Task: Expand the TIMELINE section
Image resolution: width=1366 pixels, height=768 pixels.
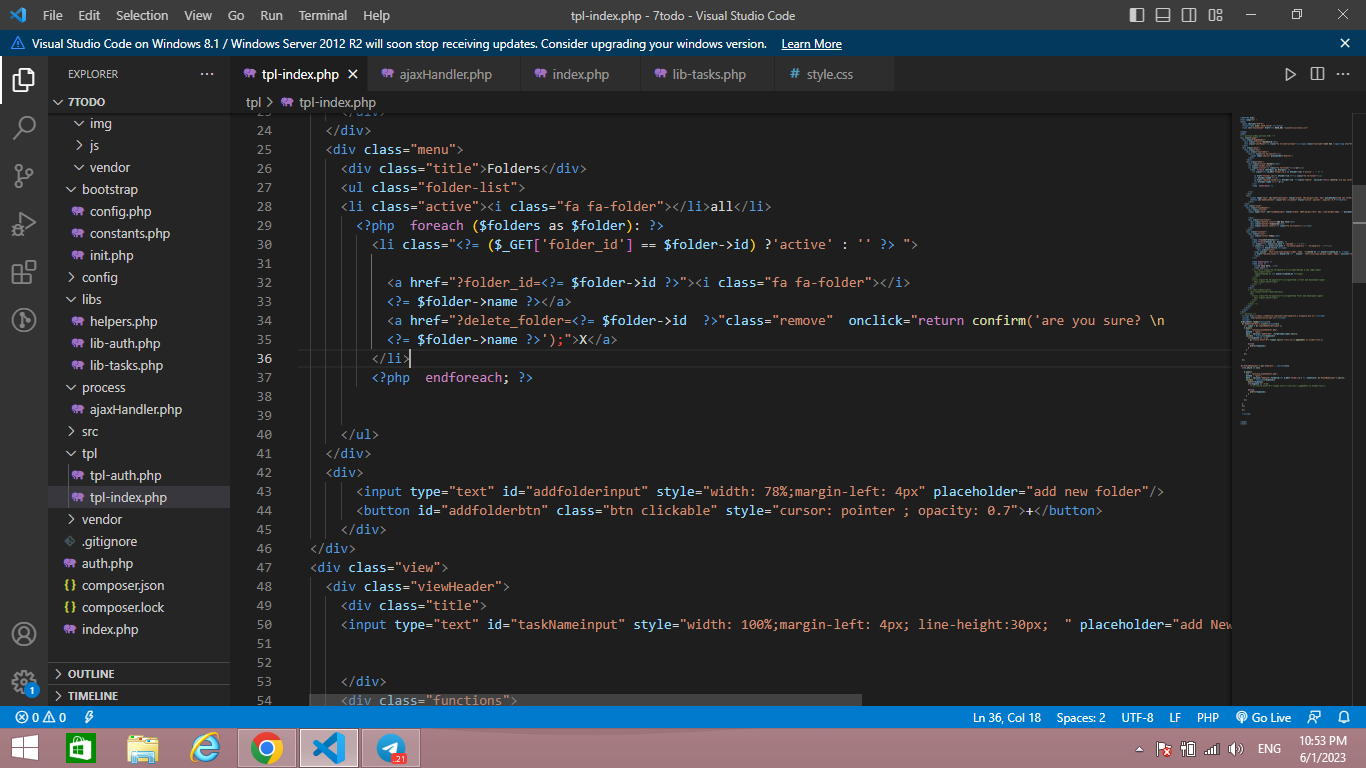Action: click(139, 696)
